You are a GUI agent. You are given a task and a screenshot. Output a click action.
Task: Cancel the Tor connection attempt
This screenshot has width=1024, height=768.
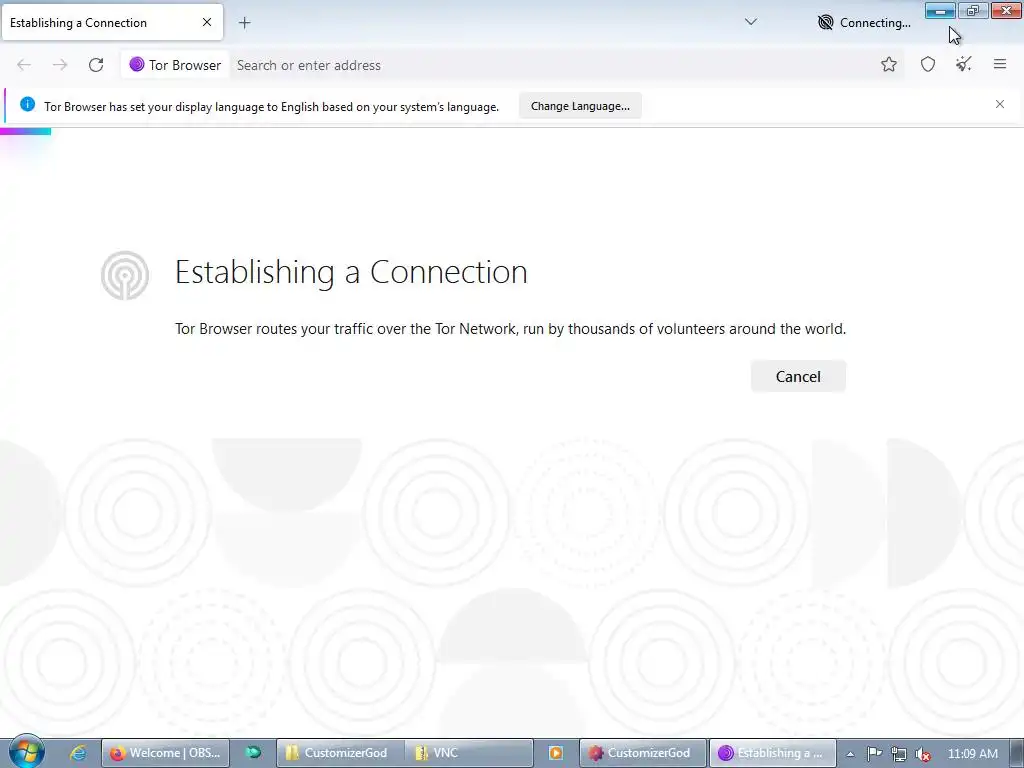[798, 376]
